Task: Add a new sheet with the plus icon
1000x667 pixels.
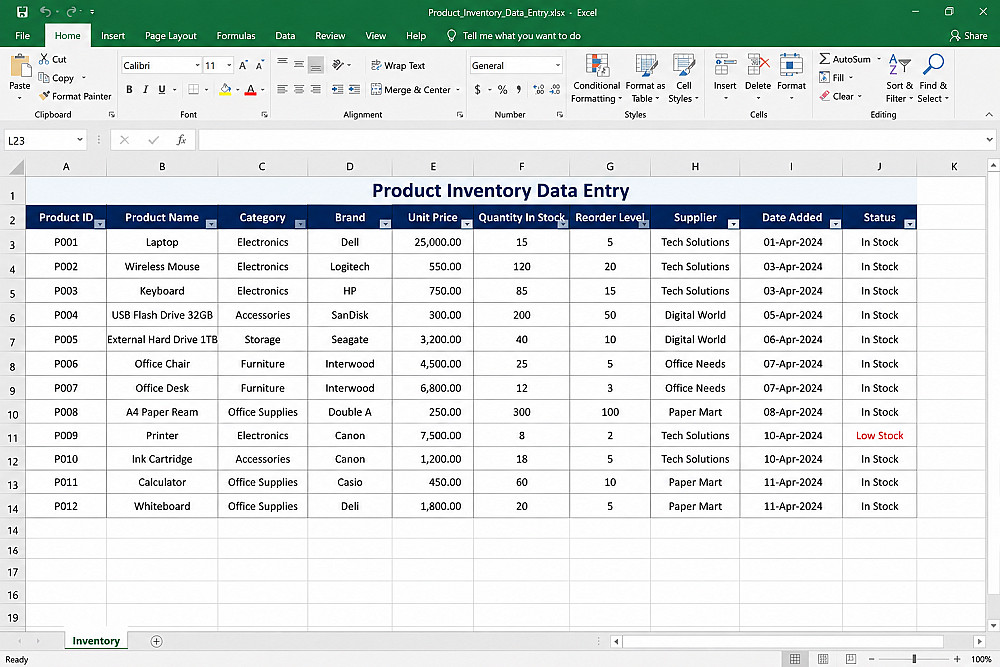Action: [156, 641]
